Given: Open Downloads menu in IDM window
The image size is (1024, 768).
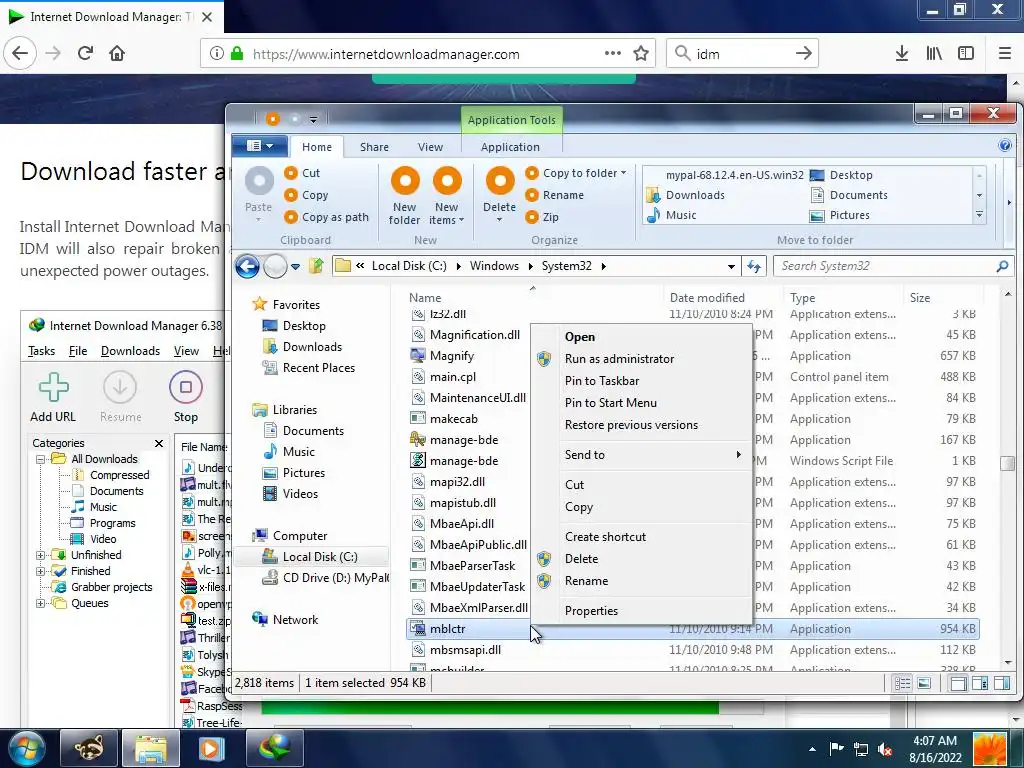Looking at the screenshot, I should tap(130, 351).
